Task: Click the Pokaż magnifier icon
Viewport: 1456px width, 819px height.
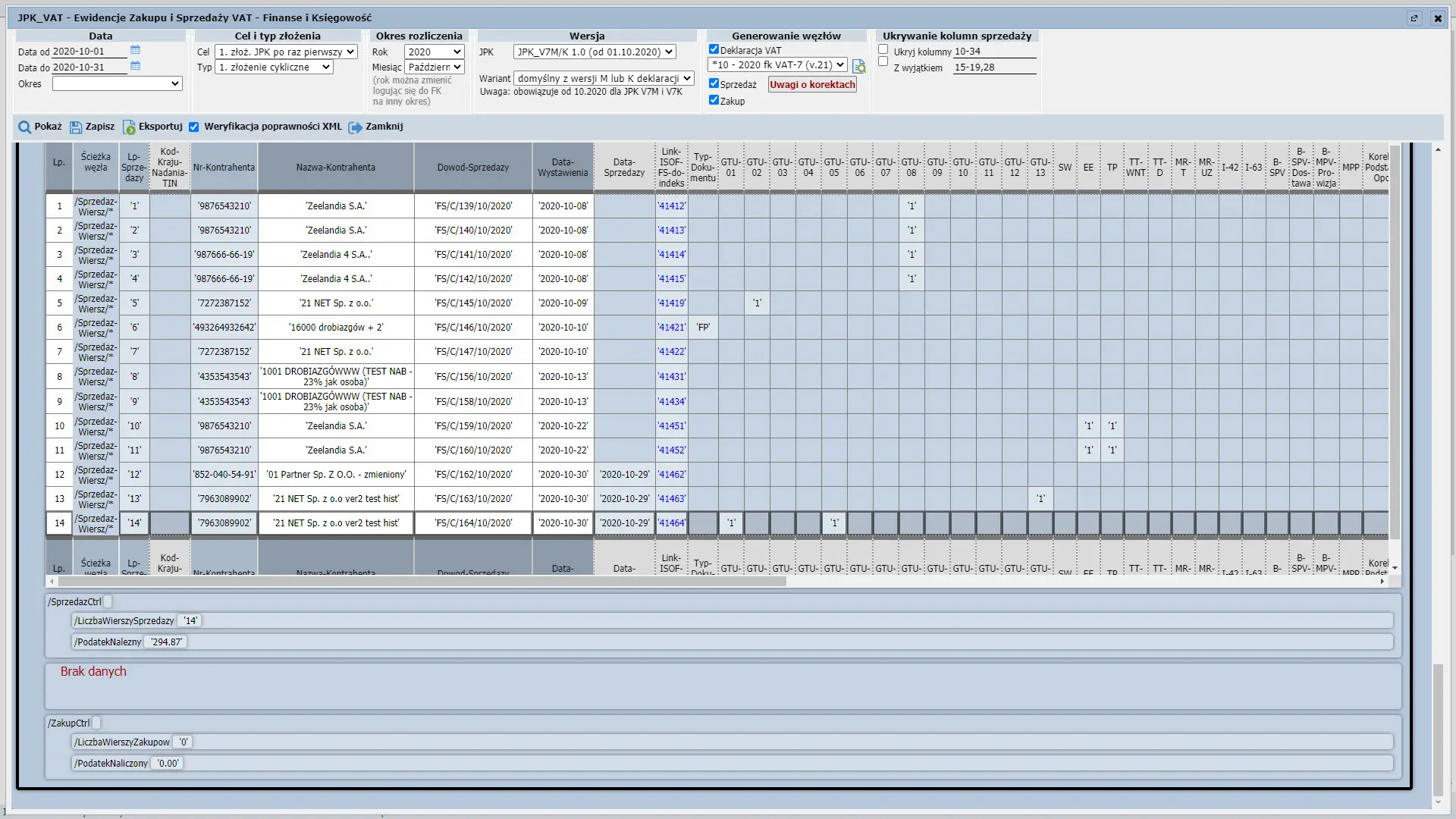Action: pos(24,127)
